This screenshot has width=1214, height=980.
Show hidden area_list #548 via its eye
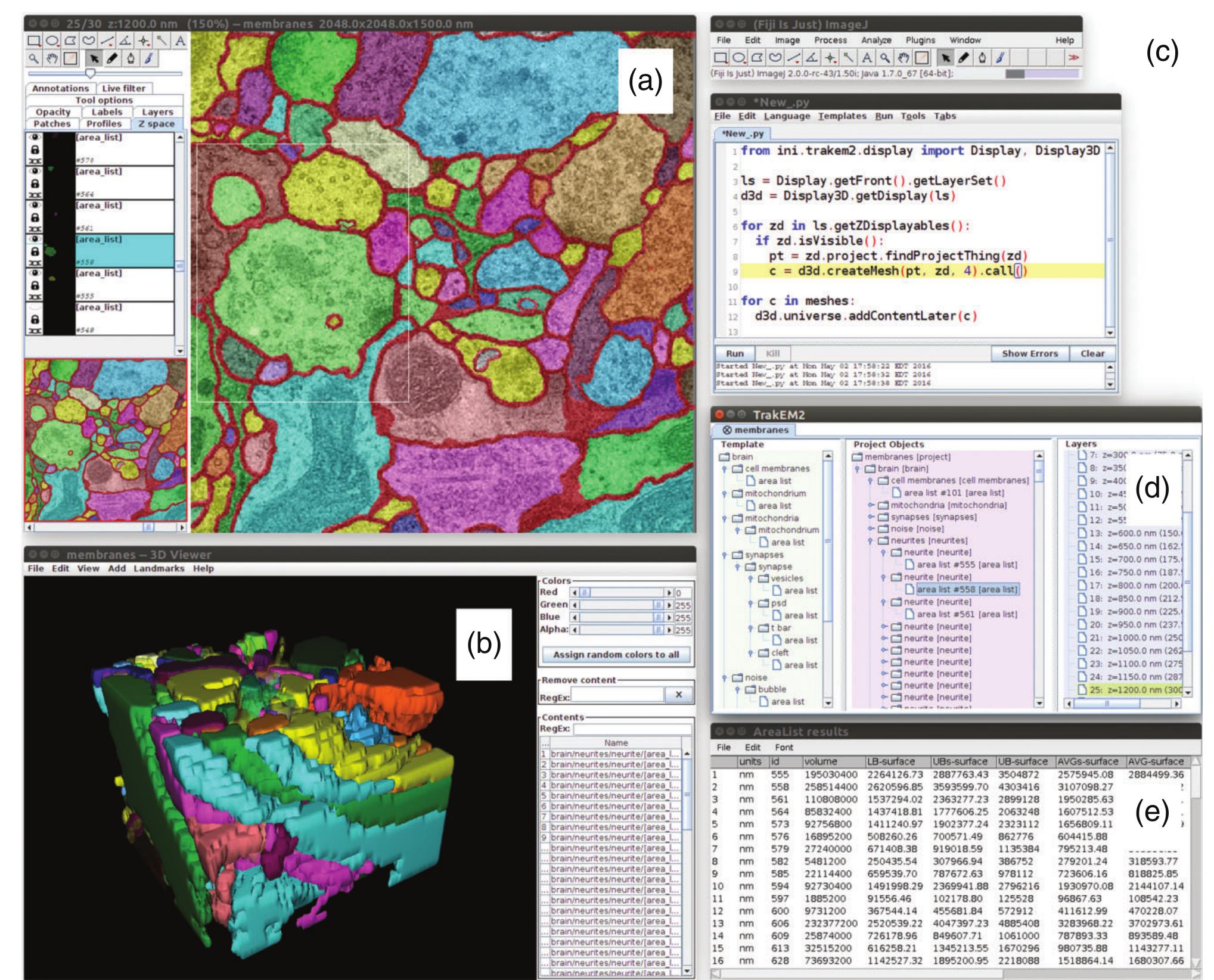[x=35, y=307]
